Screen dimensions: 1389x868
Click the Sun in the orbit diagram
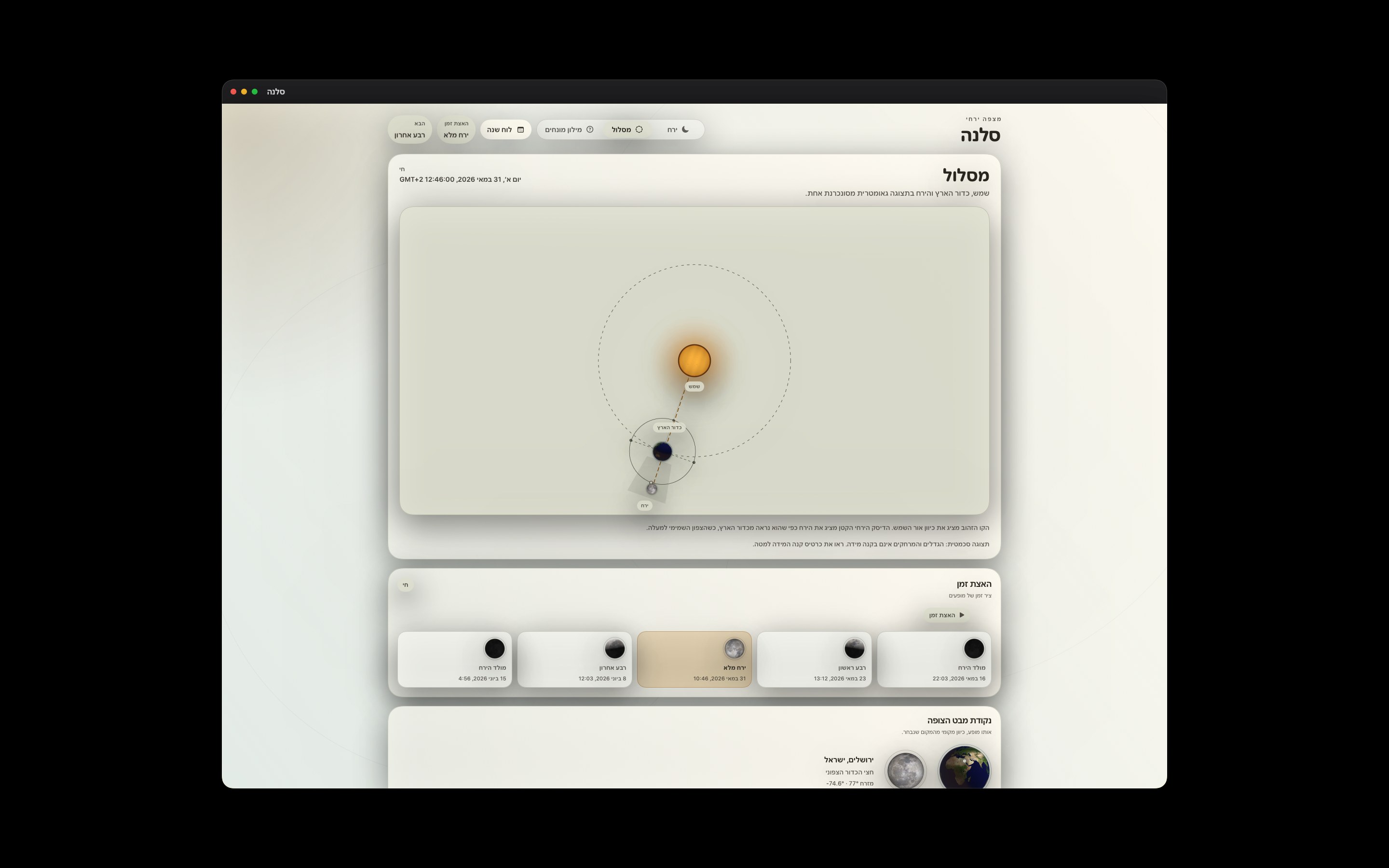[x=694, y=361]
